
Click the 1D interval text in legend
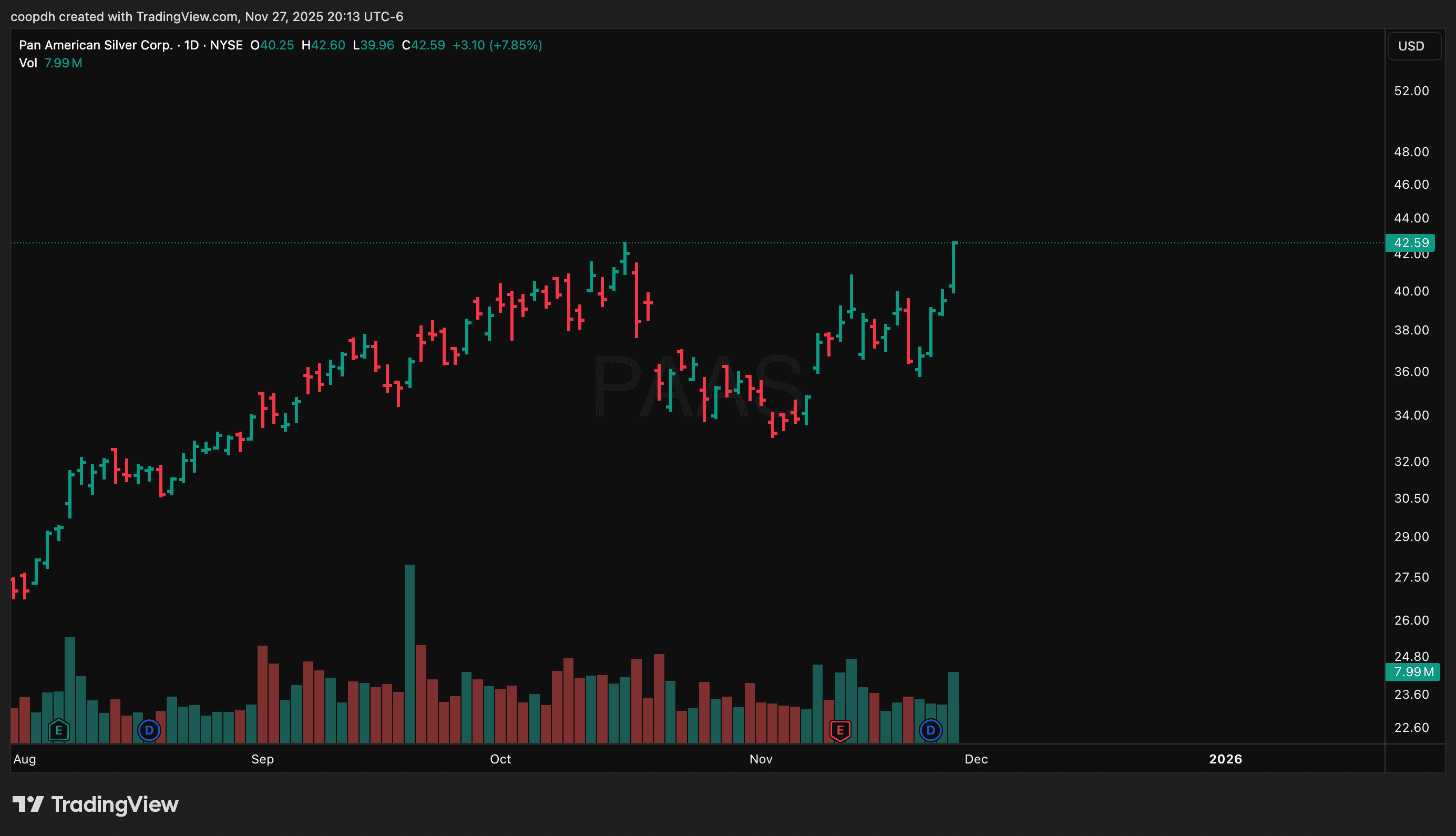point(191,45)
